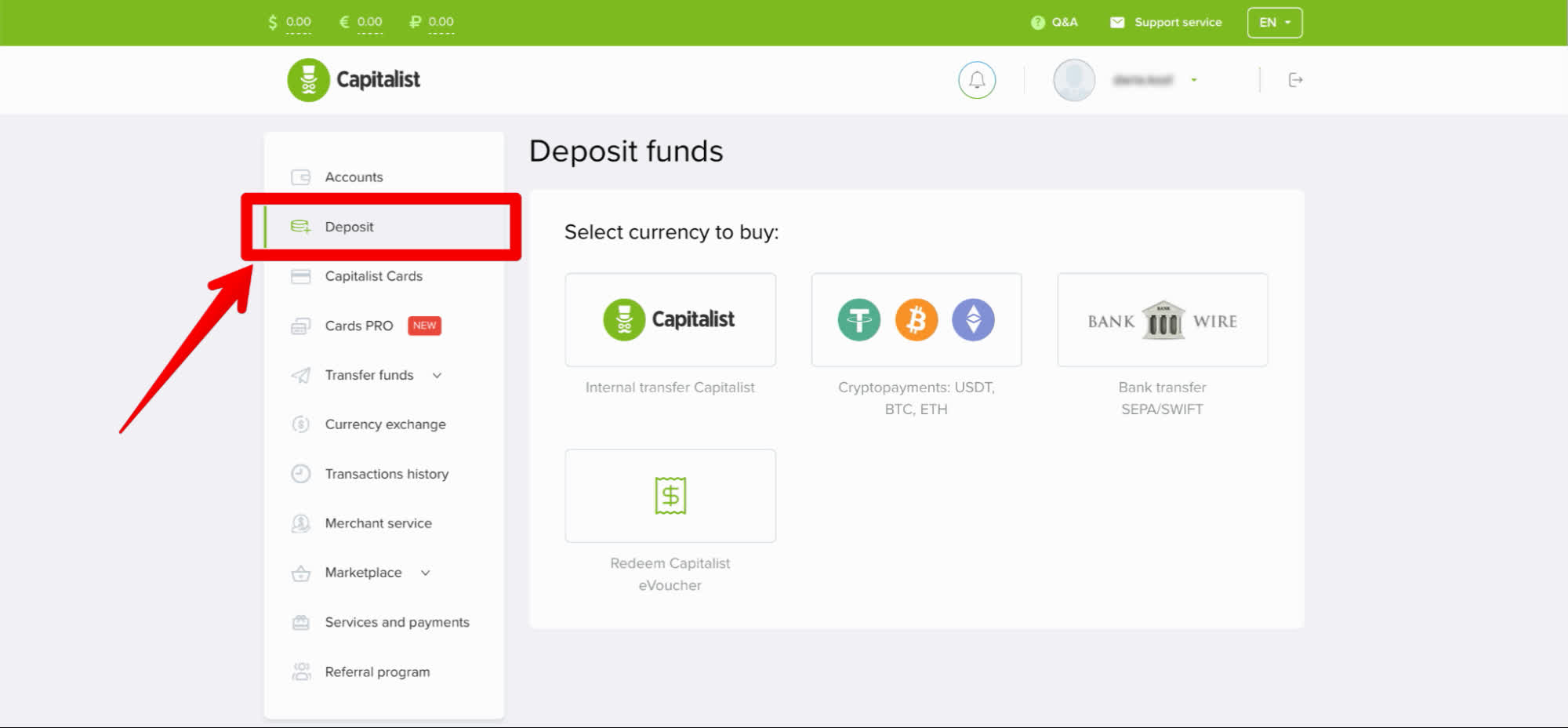Click the Deposit coins icon
Viewport: 1568px width, 728px height.
(x=300, y=227)
